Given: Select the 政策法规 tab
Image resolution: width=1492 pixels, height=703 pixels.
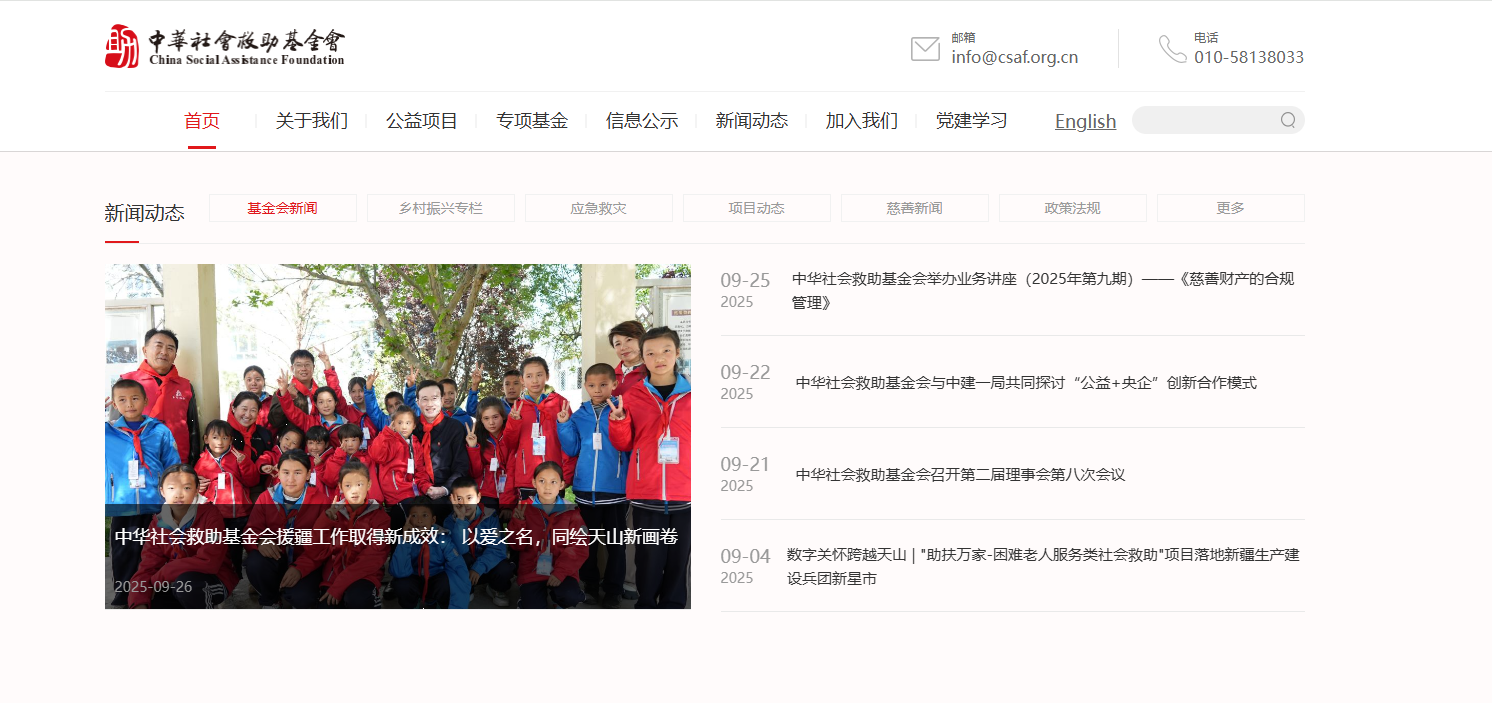Looking at the screenshot, I should pos(1073,208).
